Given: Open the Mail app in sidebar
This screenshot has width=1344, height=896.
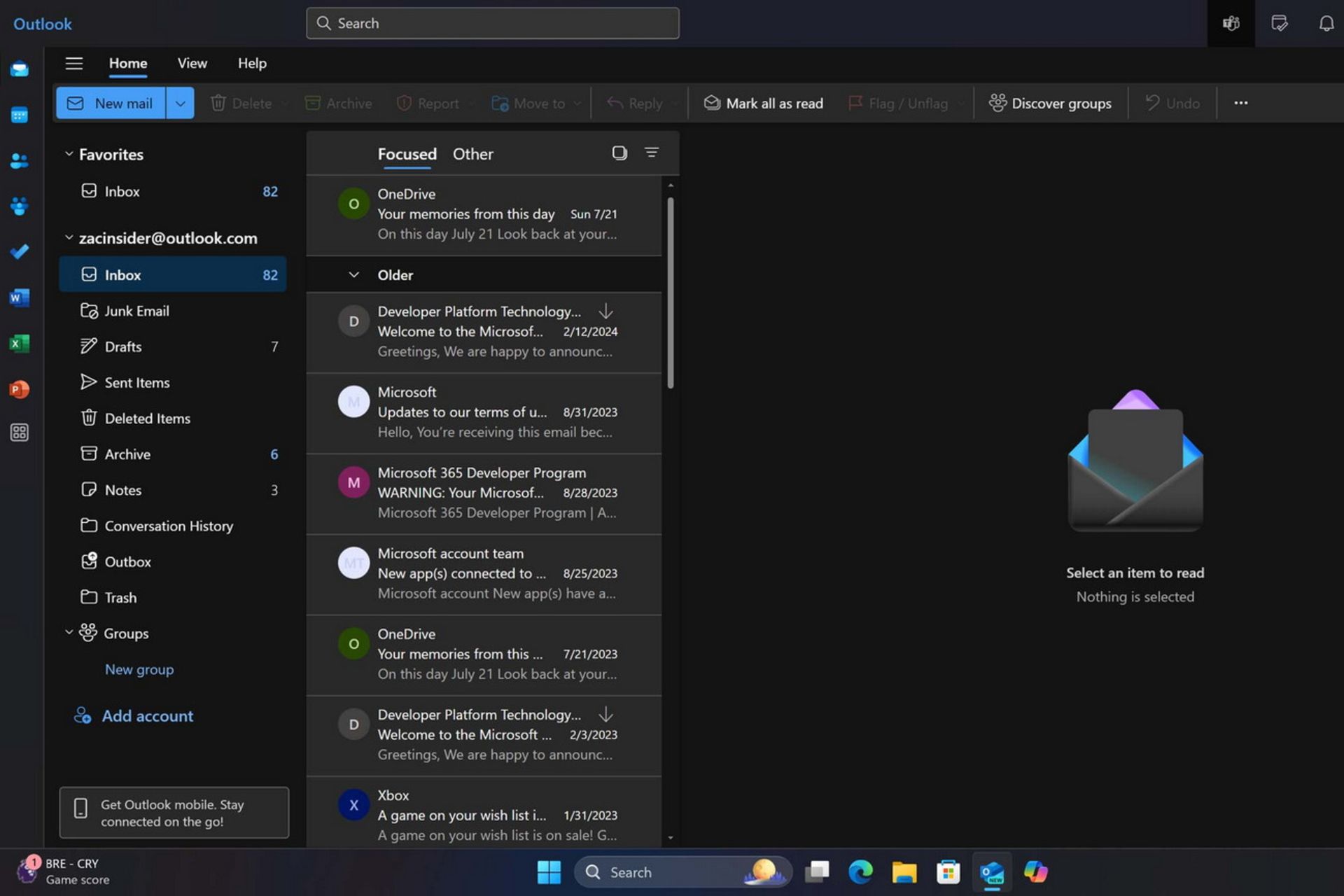Looking at the screenshot, I should (20, 69).
